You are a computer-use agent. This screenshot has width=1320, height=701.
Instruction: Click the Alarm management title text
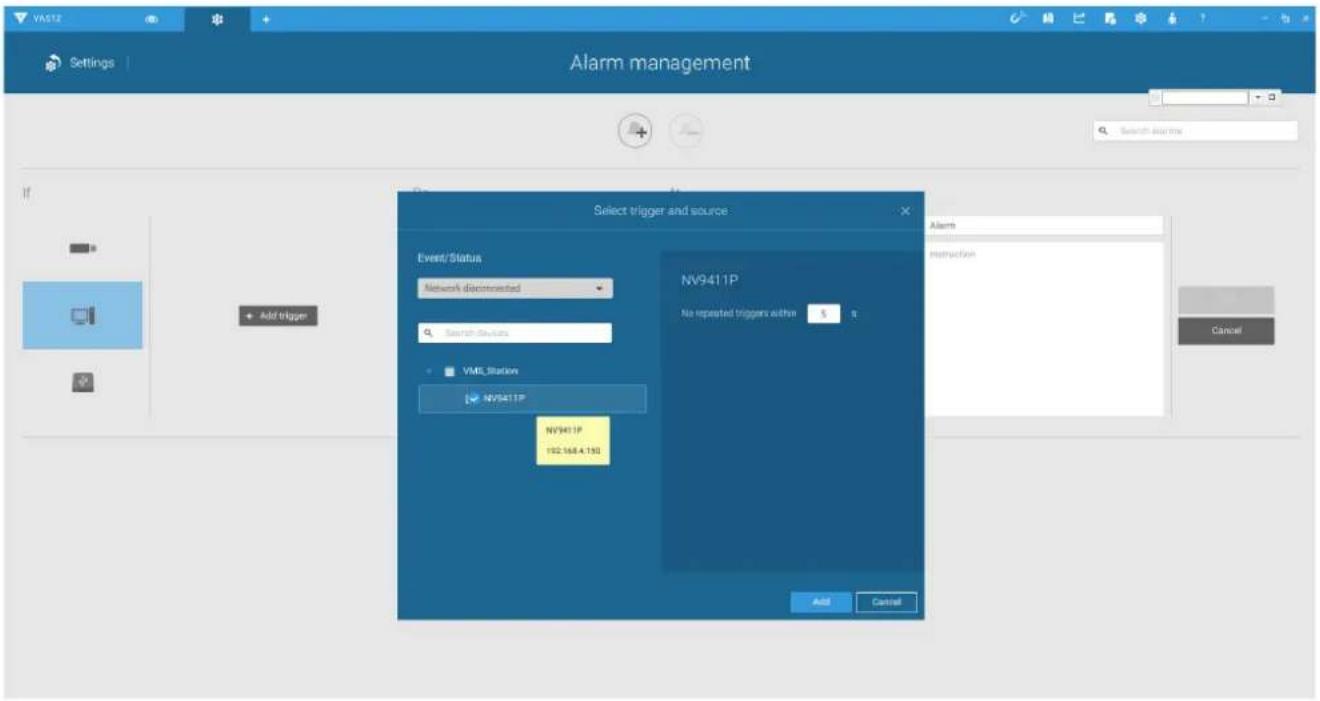660,63
